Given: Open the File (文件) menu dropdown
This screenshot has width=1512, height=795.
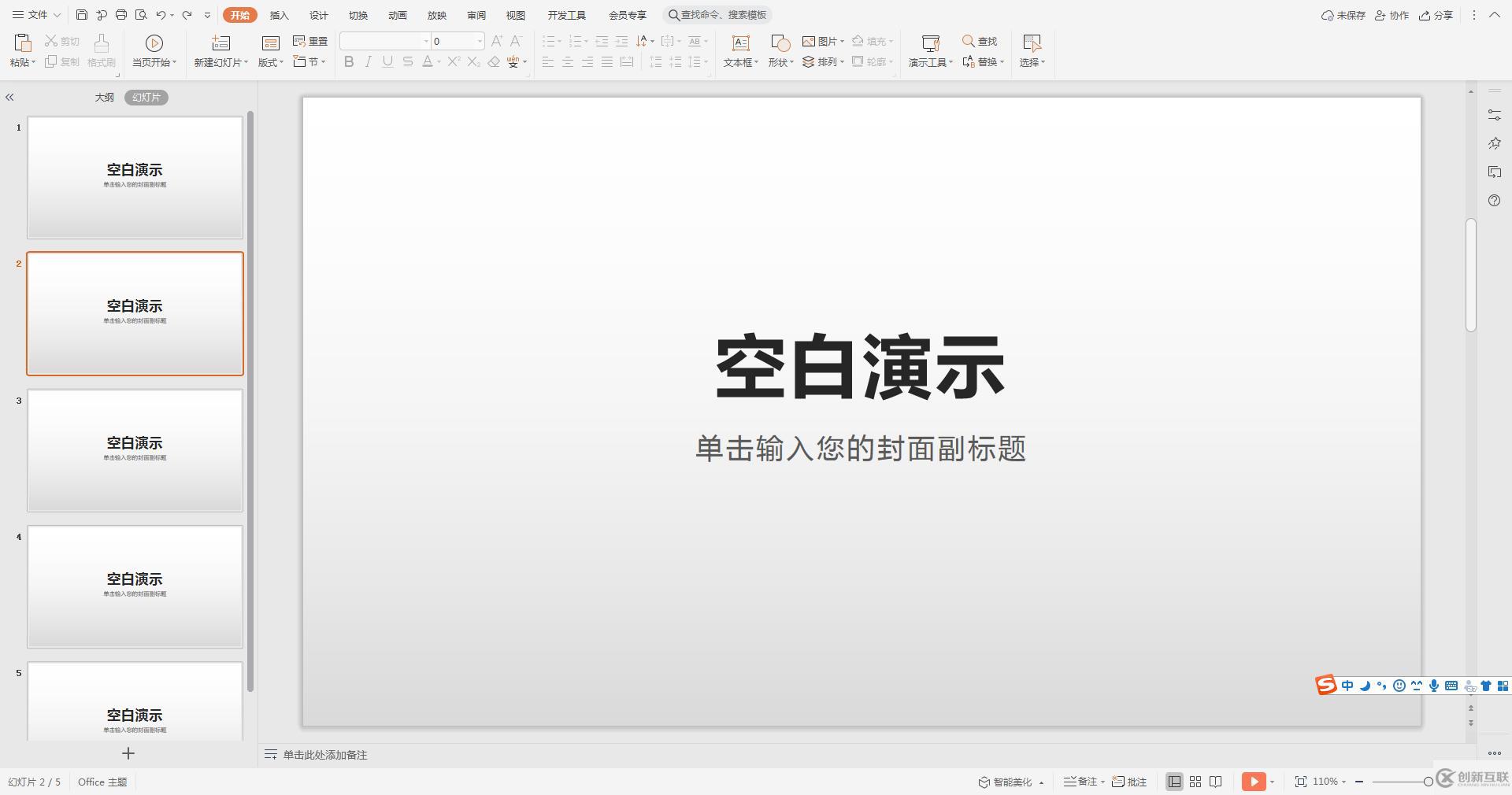Looking at the screenshot, I should pyautogui.click(x=36, y=15).
